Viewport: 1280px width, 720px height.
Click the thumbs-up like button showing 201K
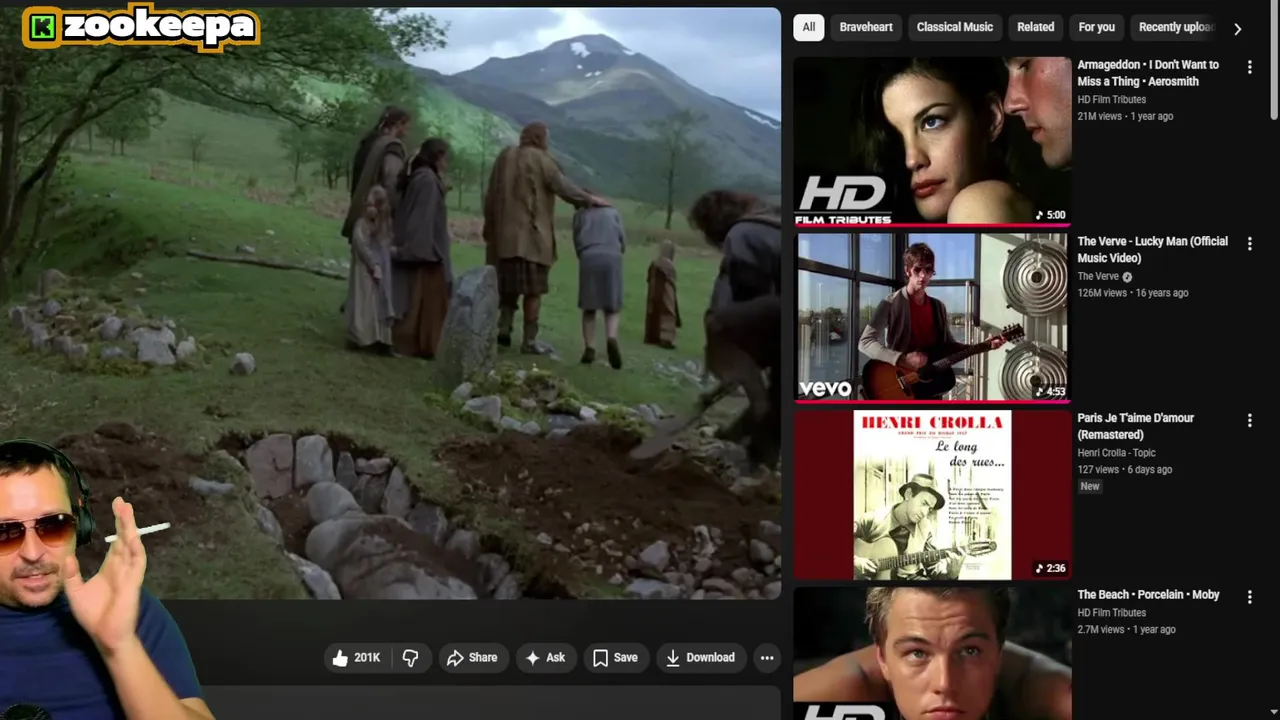point(356,657)
